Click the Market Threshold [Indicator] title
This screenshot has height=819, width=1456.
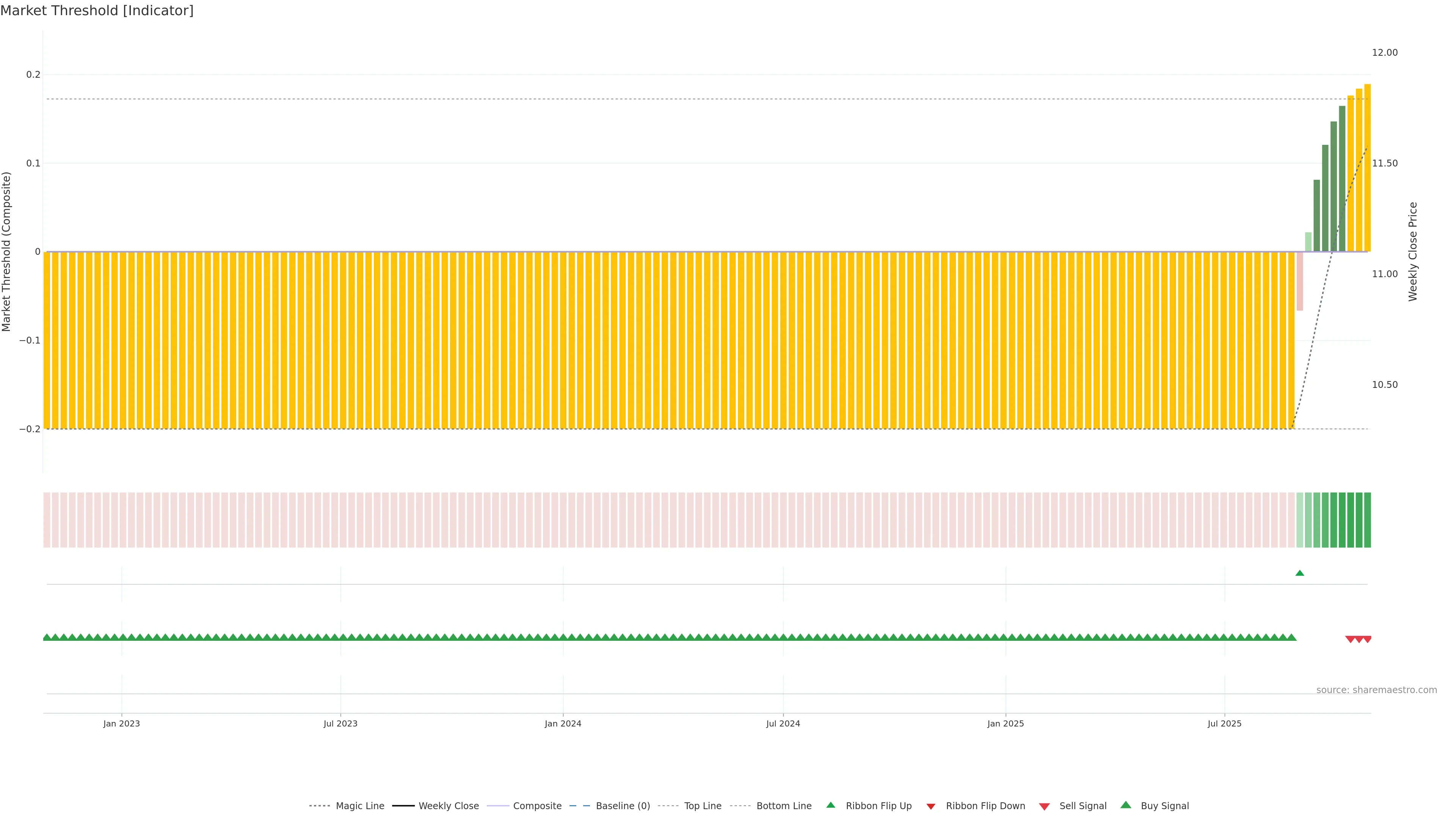click(x=97, y=11)
